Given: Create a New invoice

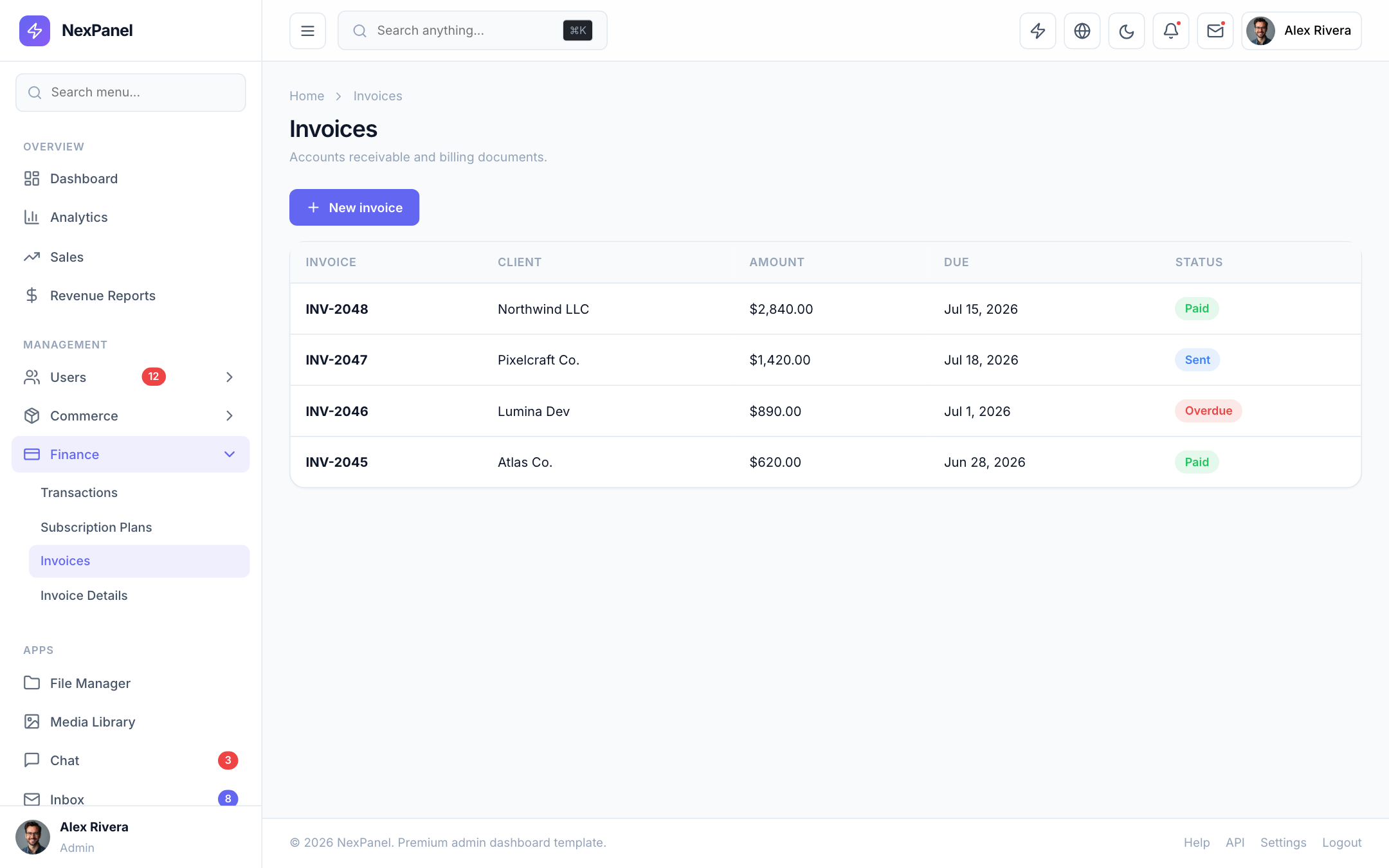Looking at the screenshot, I should pyautogui.click(x=354, y=208).
